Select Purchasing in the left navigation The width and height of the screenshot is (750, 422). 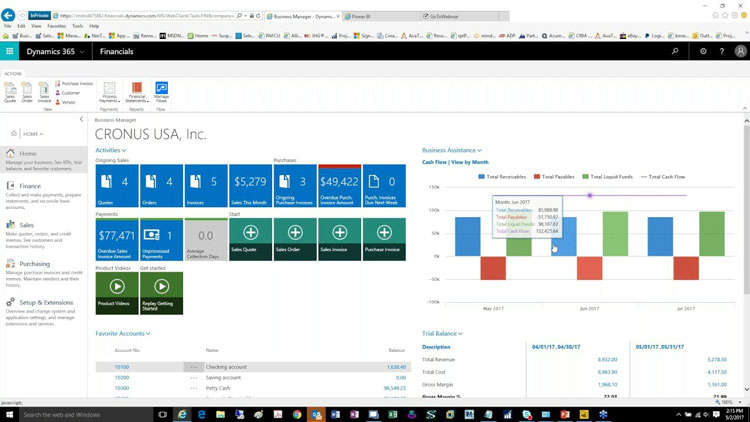pyautogui.click(x=34, y=264)
